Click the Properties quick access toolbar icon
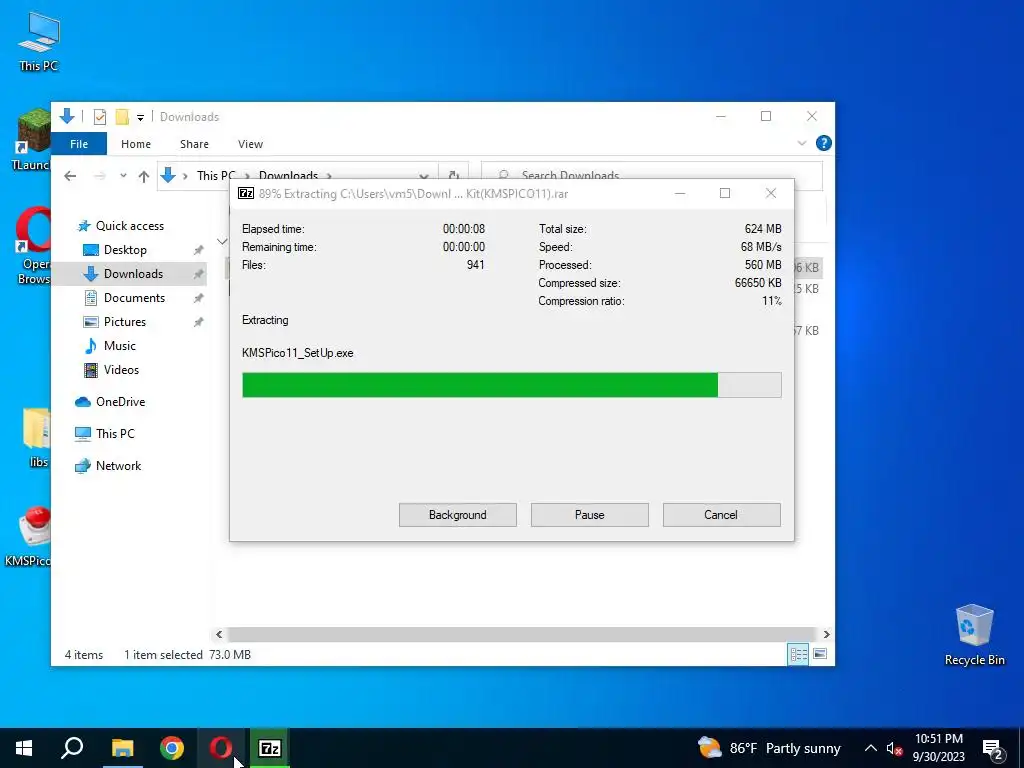1024x768 pixels. pos(100,117)
